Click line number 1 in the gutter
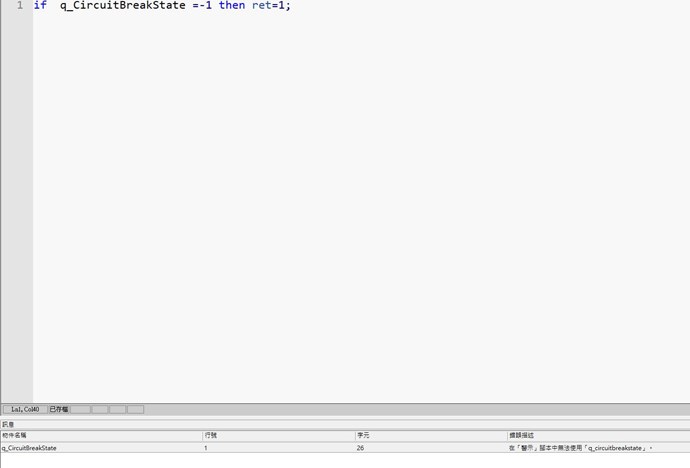This screenshot has width=690, height=468. (19, 6)
